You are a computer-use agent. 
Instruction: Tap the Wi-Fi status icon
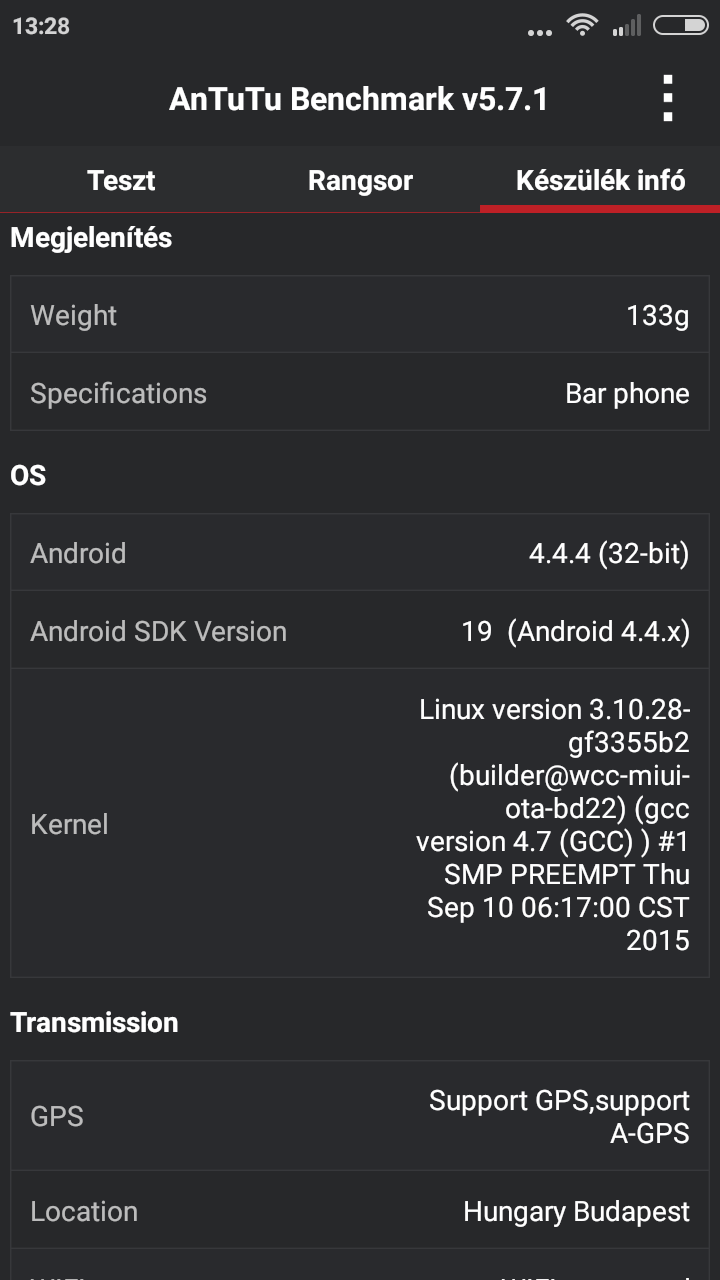(x=581, y=26)
